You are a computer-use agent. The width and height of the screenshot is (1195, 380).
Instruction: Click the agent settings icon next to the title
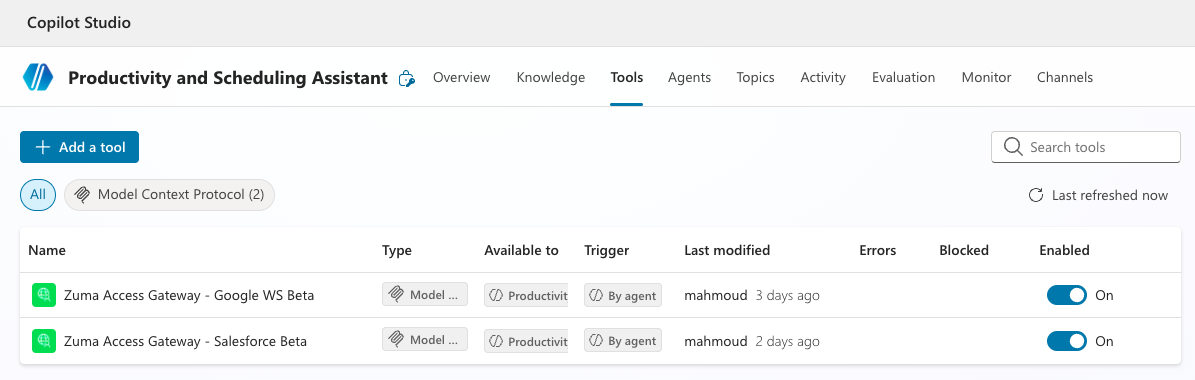pos(407,78)
